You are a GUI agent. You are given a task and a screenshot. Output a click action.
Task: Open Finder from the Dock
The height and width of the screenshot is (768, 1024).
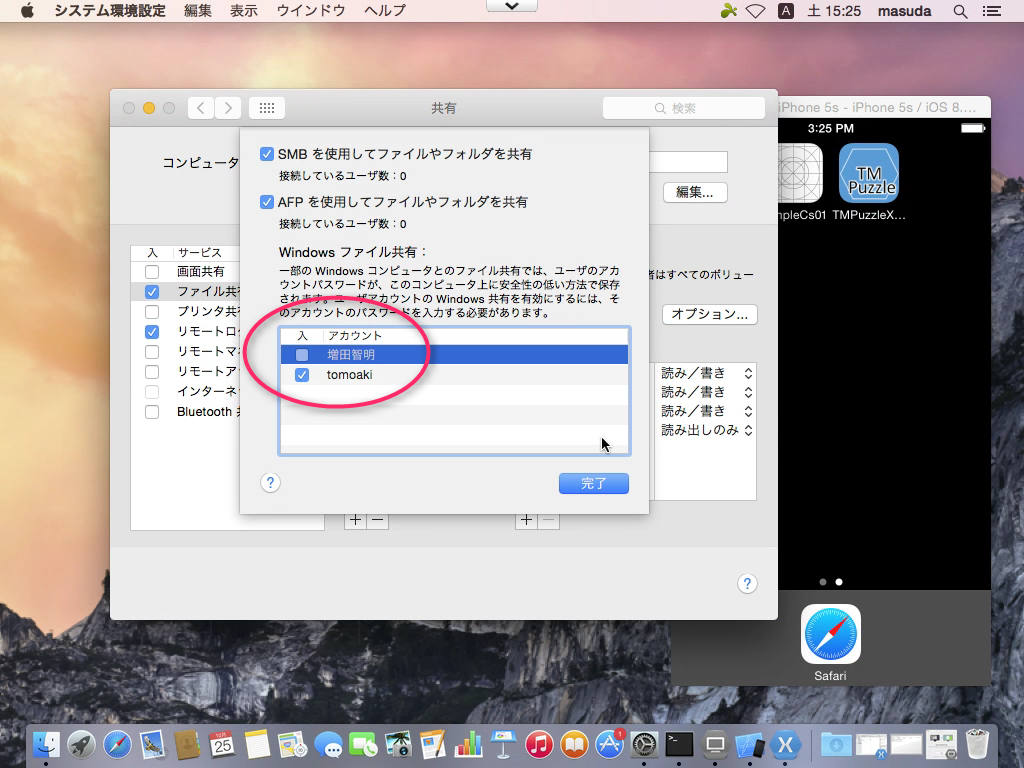pos(46,744)
